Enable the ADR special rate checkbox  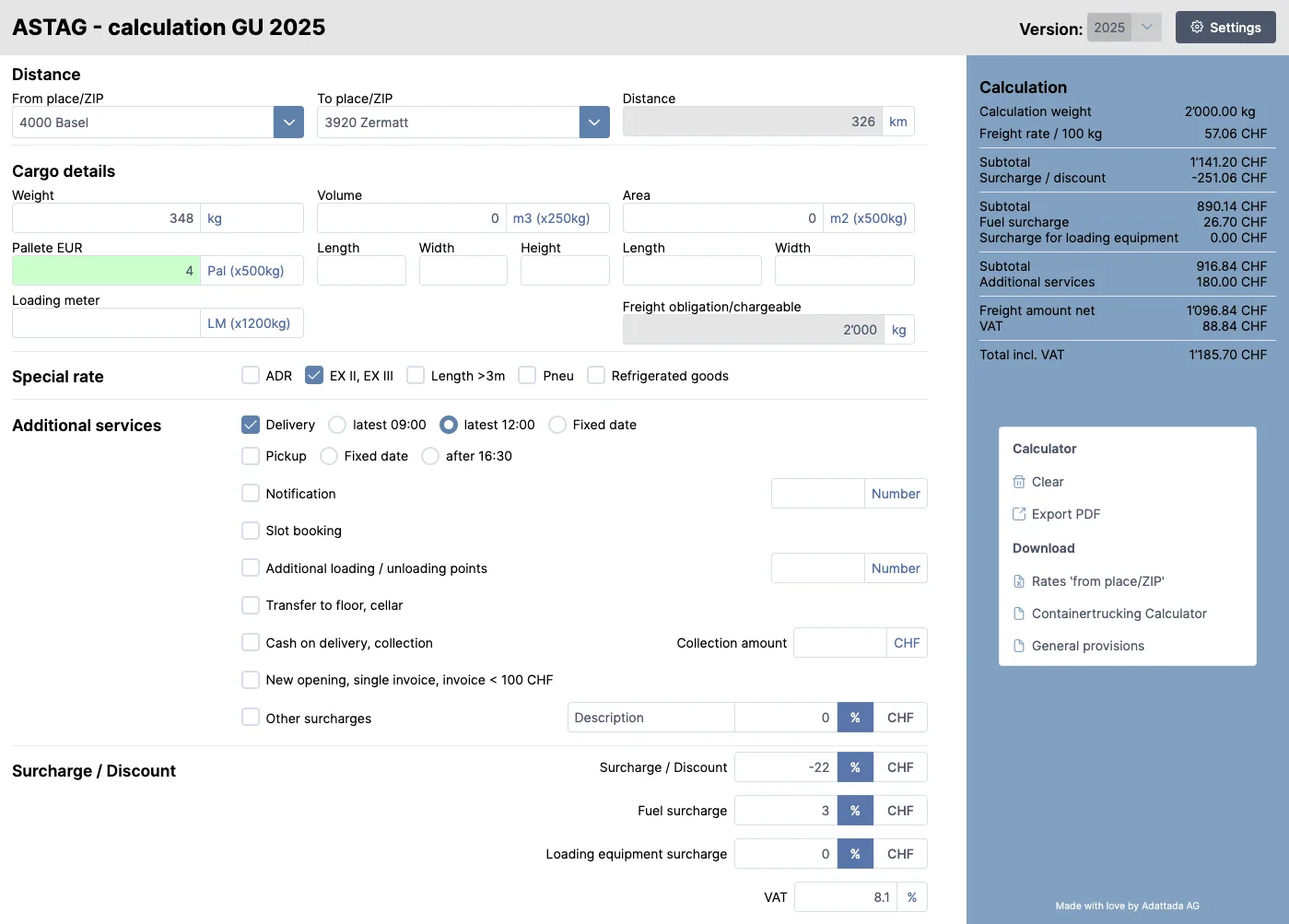[x=251, y=376]
